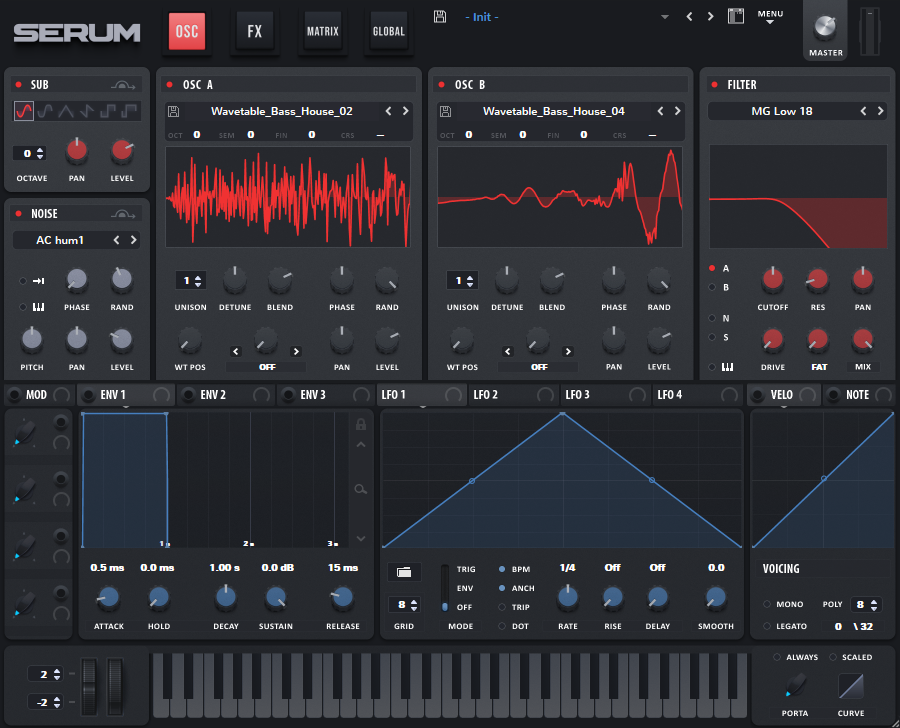
Task: Click the ENV 1 modulation source handle
Action: [x=88, y=395]
